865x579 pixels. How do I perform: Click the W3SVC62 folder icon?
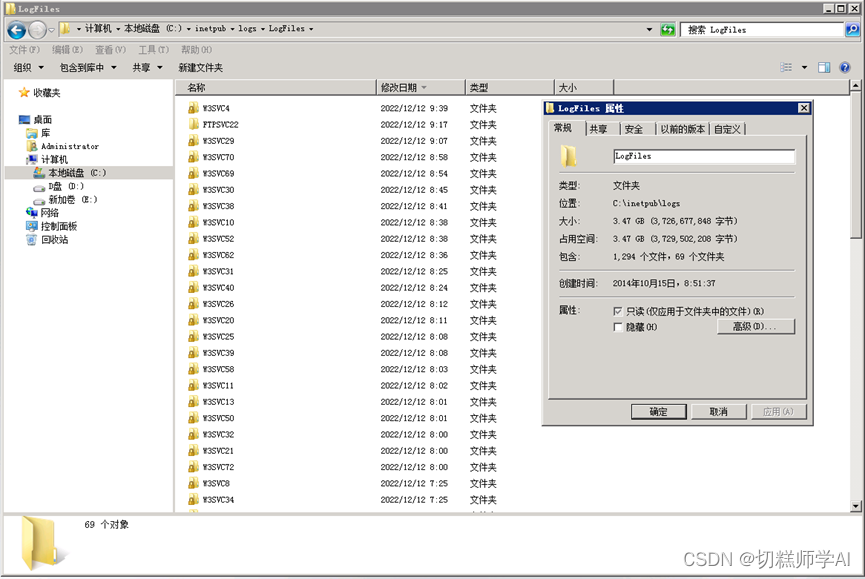193,255
